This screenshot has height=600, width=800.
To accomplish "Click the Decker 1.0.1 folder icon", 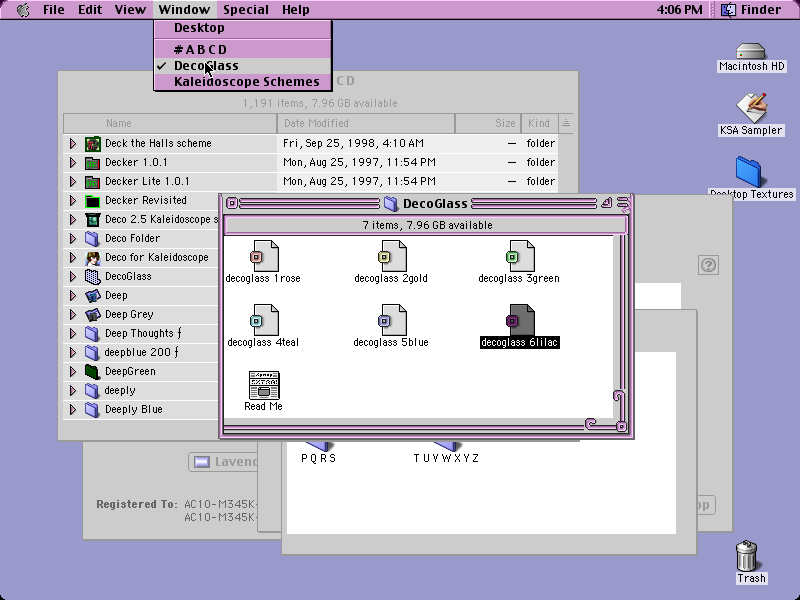I will [92, 163].
